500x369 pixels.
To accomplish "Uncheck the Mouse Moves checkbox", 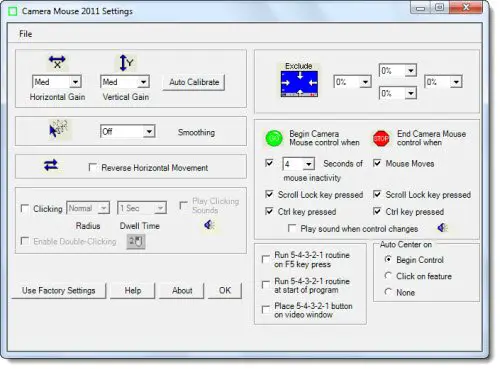I will 377,163.
